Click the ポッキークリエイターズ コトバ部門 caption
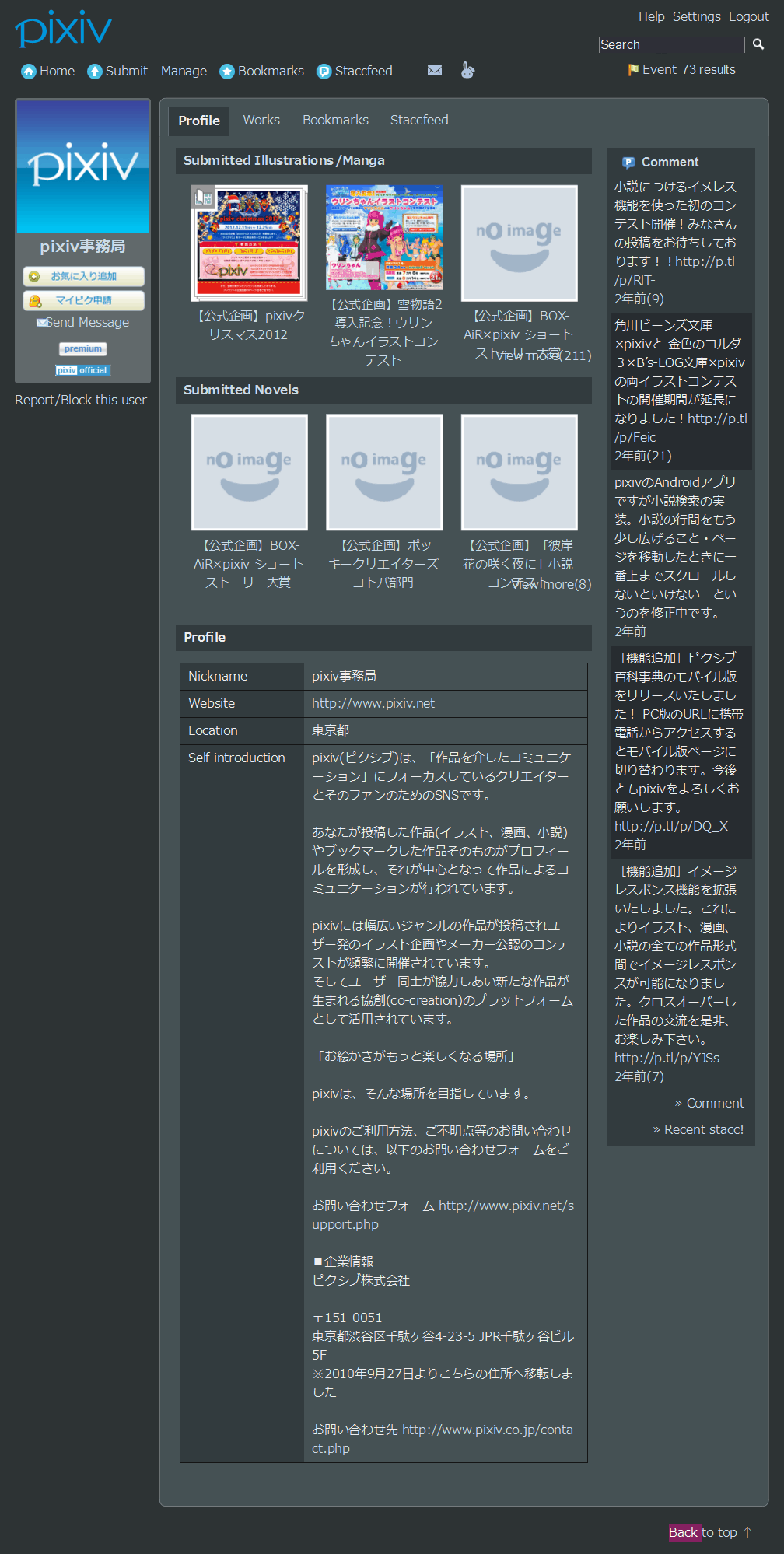Screen dimensions: 784x1554 tap(384, 564)
